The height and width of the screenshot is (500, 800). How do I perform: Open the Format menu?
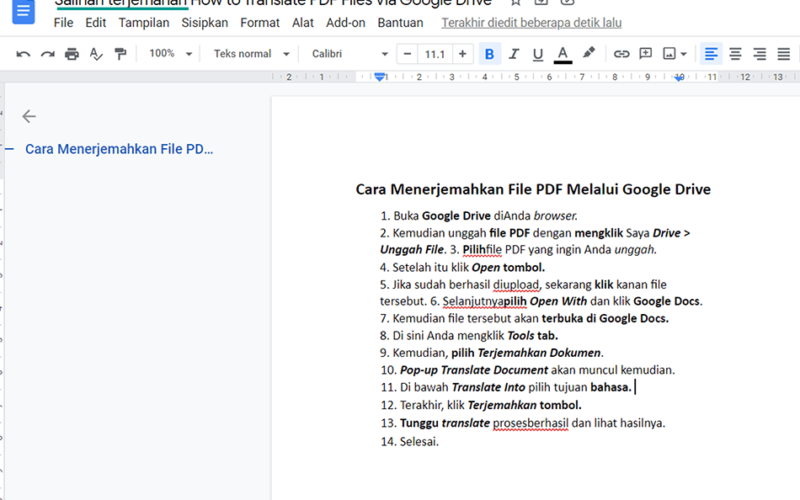tap(260, 23)
